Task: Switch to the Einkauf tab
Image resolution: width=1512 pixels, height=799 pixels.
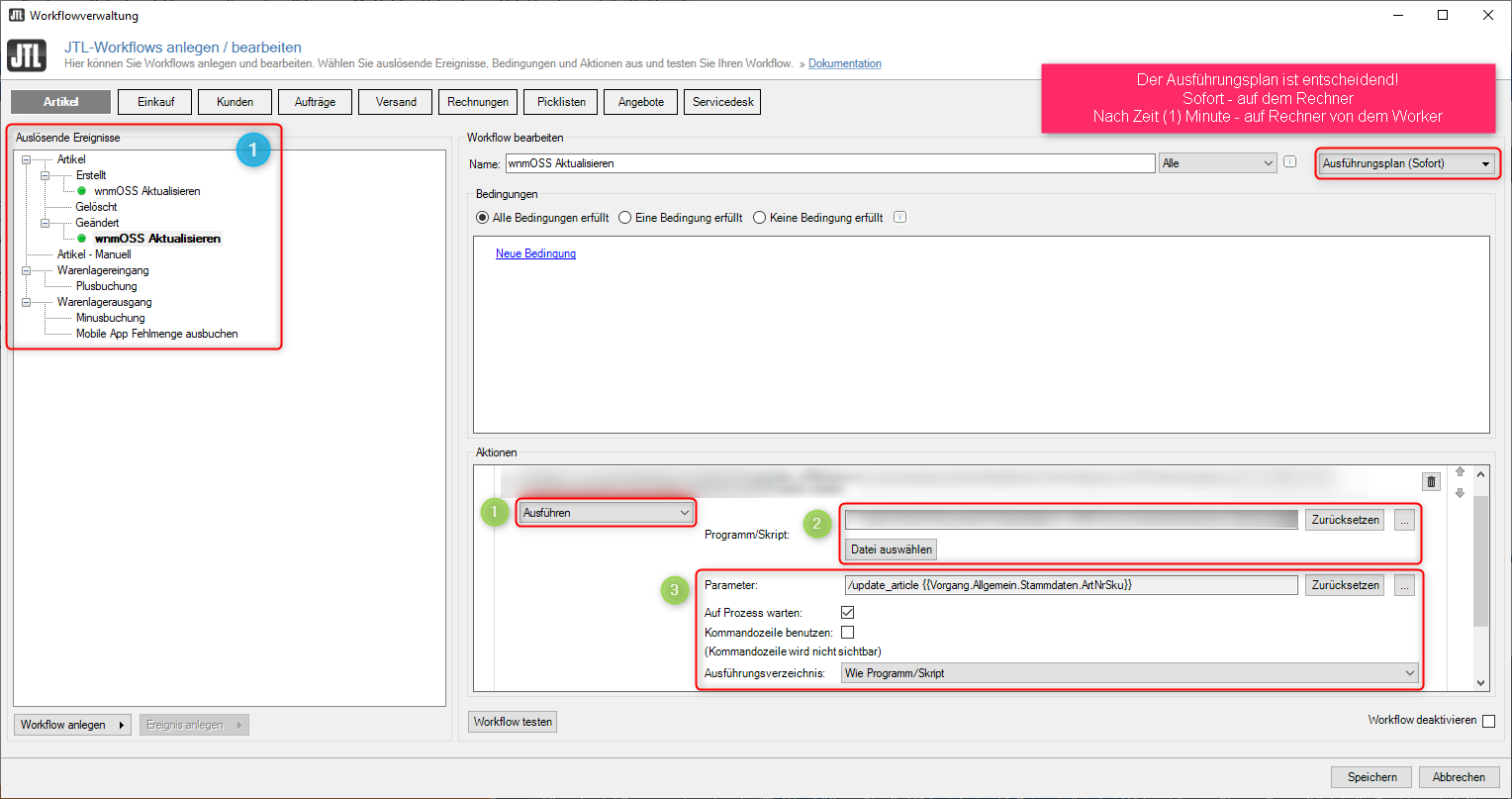Action: point(154,102)
